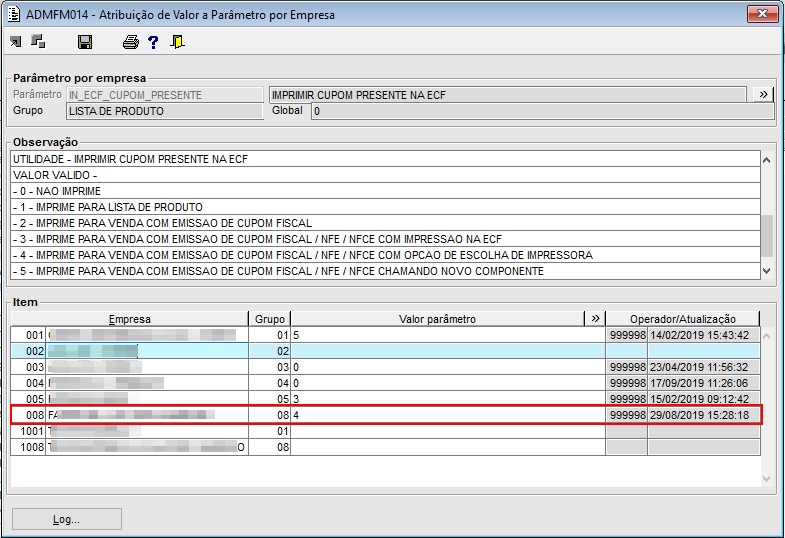Open help with the question mark icon

tap(153, 42)
